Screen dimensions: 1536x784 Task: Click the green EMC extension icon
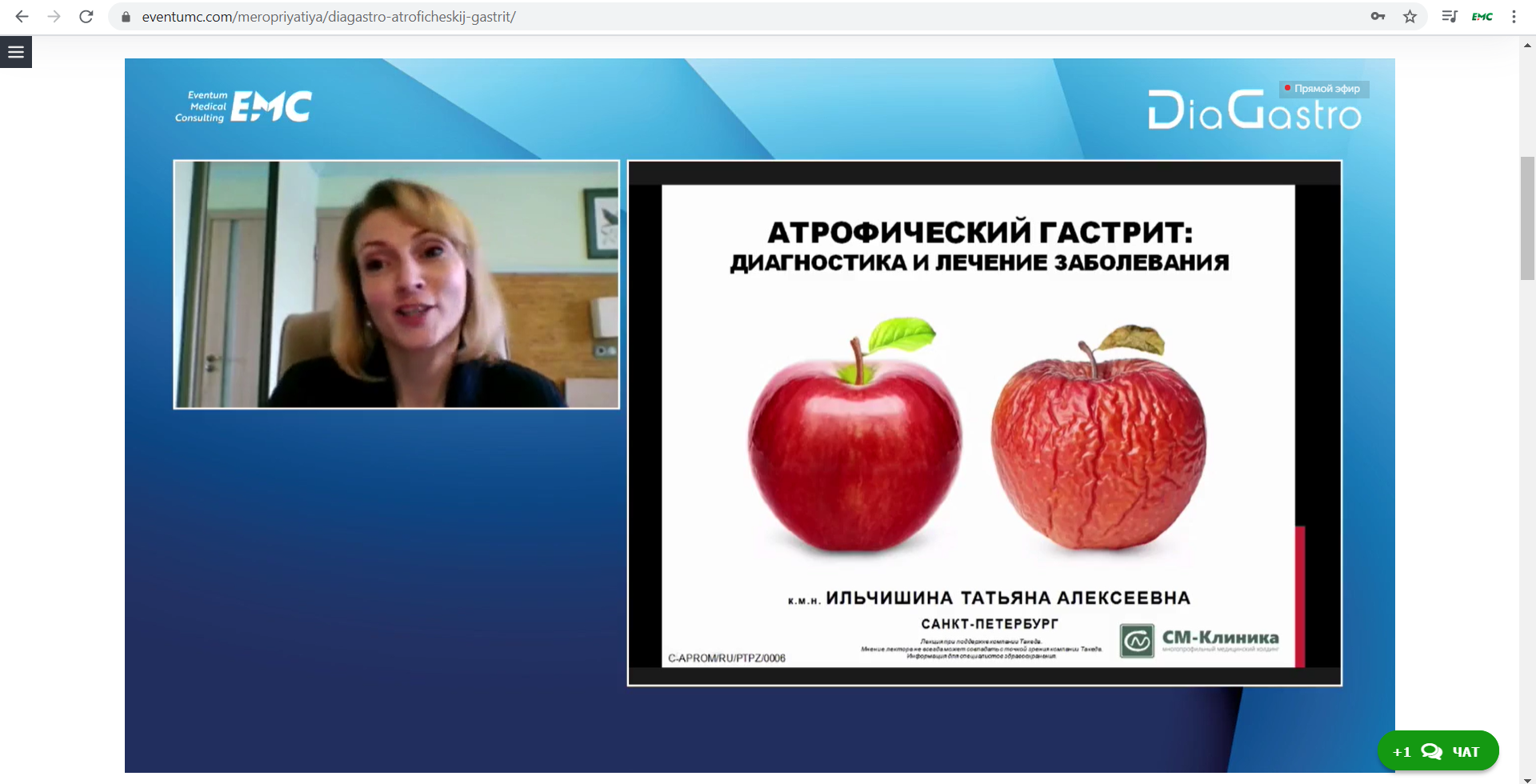pyautogui.click(x=1482, y=17)
